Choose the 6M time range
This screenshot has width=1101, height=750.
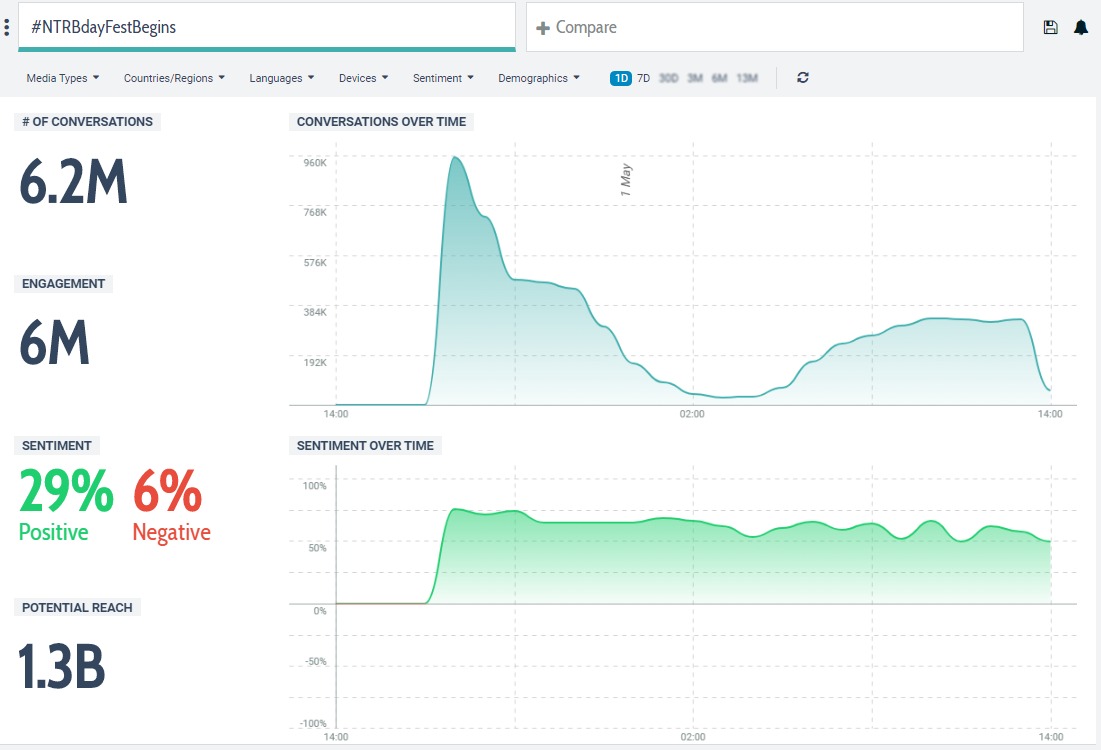click(719, 78)
